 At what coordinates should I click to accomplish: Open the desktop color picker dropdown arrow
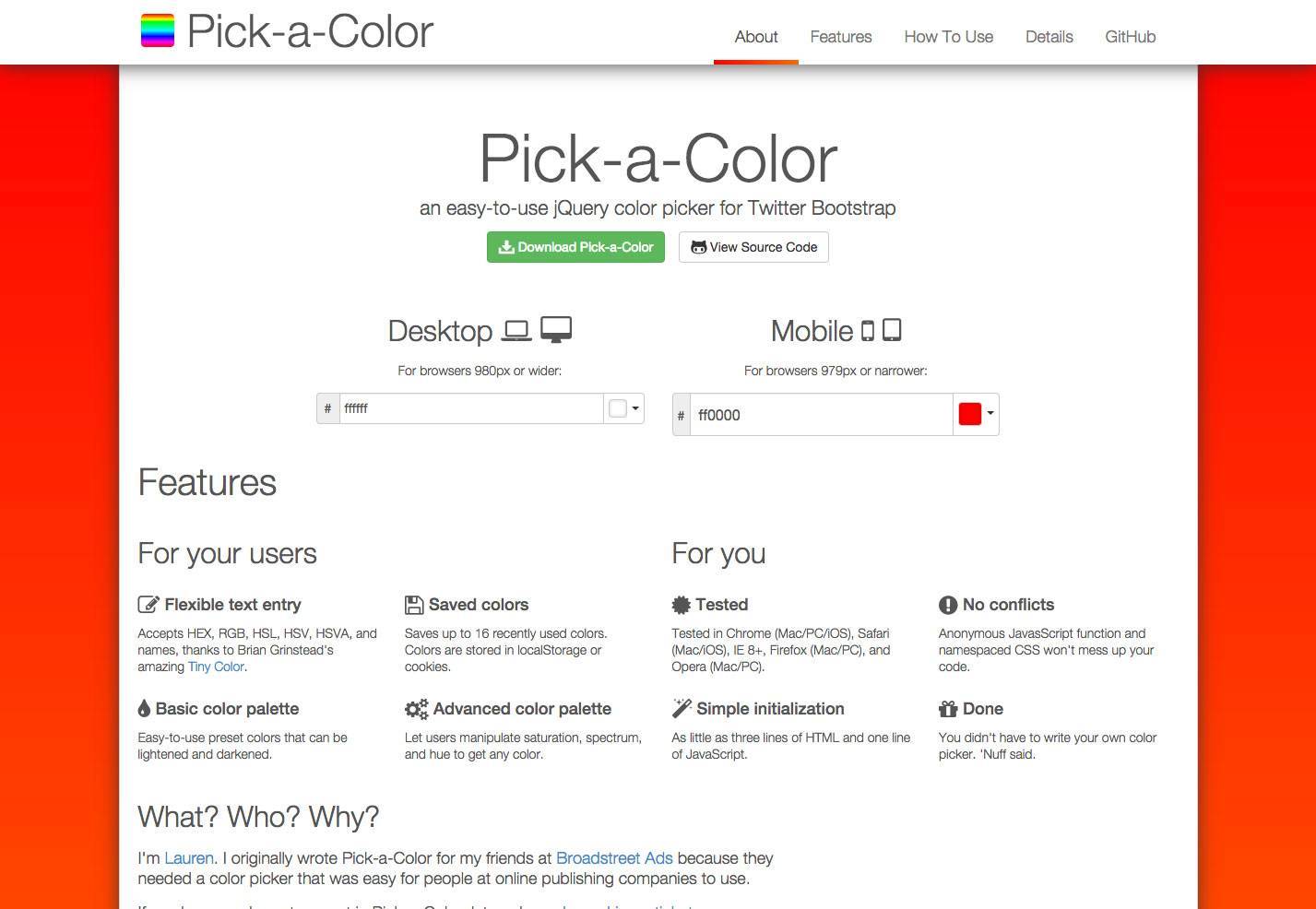(635, 408)
